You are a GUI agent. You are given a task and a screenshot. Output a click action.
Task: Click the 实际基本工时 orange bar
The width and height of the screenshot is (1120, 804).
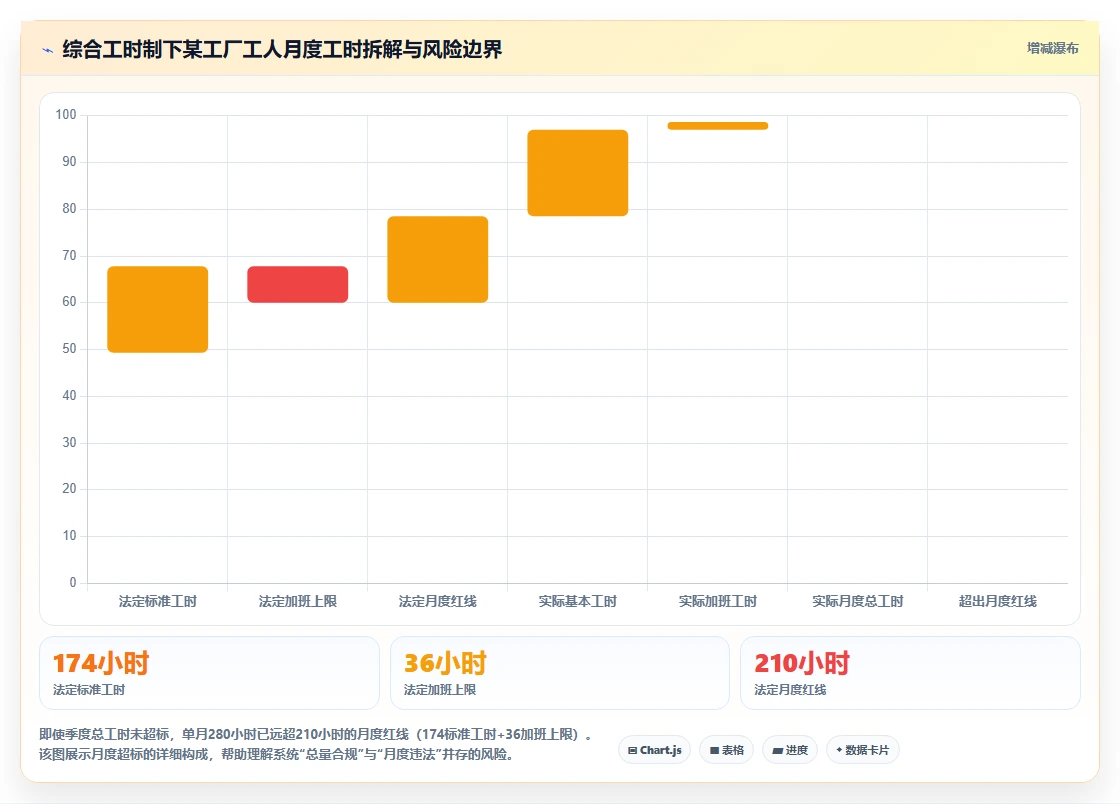coord(578,173)
